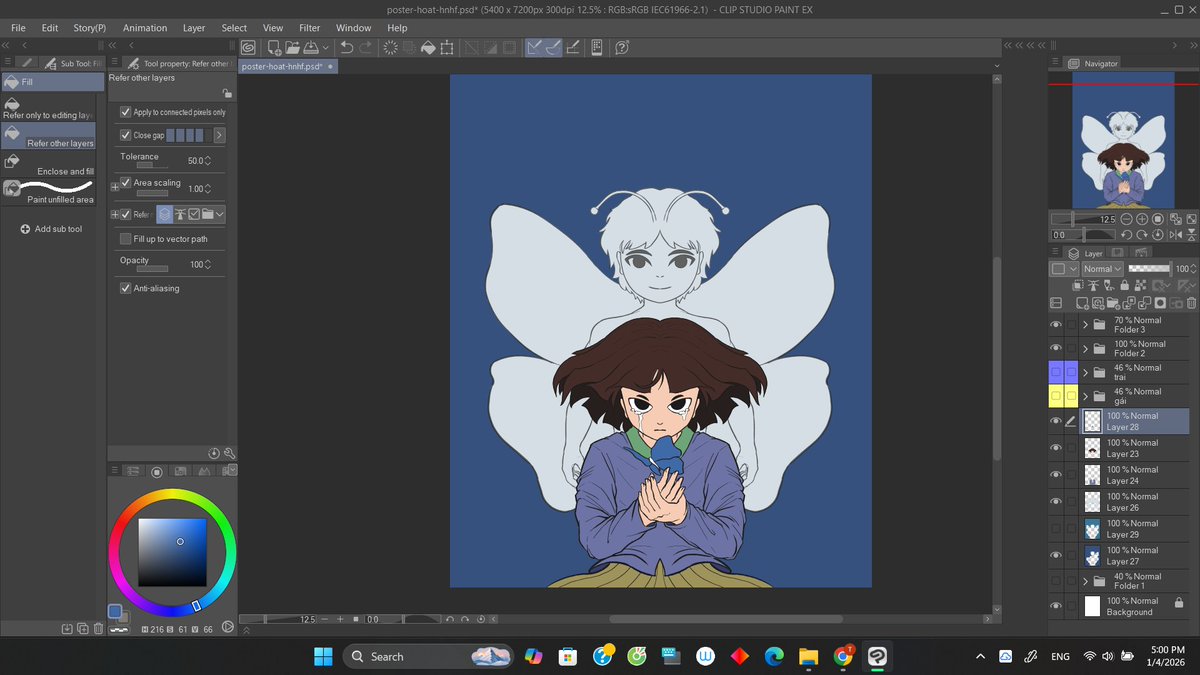Select the poster-hoat-hnhf.psd document tab
The width and height of the screenshot is (1200, 675).
click(x=289, y=66)
